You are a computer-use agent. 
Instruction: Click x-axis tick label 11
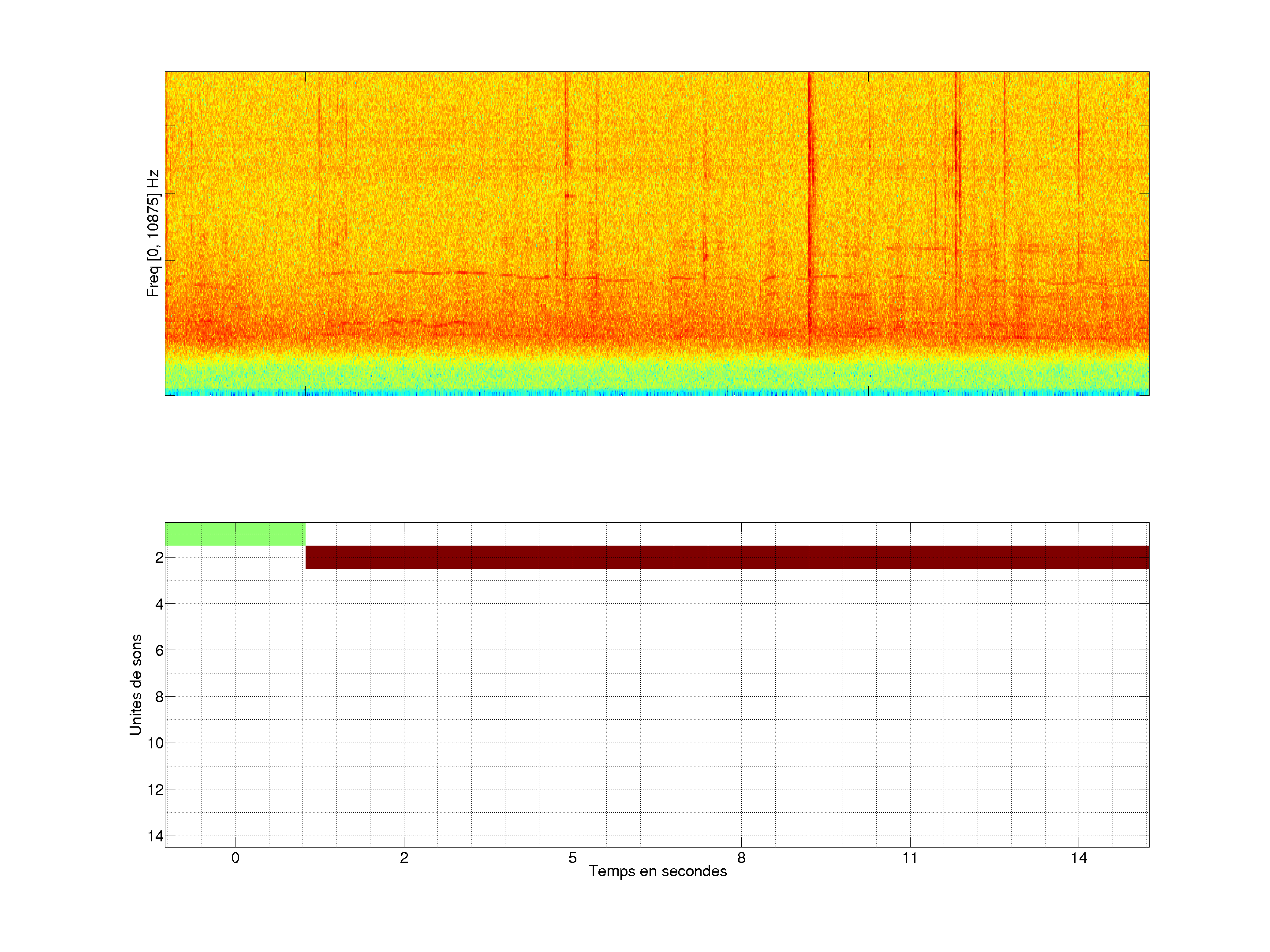click(910, 858)
